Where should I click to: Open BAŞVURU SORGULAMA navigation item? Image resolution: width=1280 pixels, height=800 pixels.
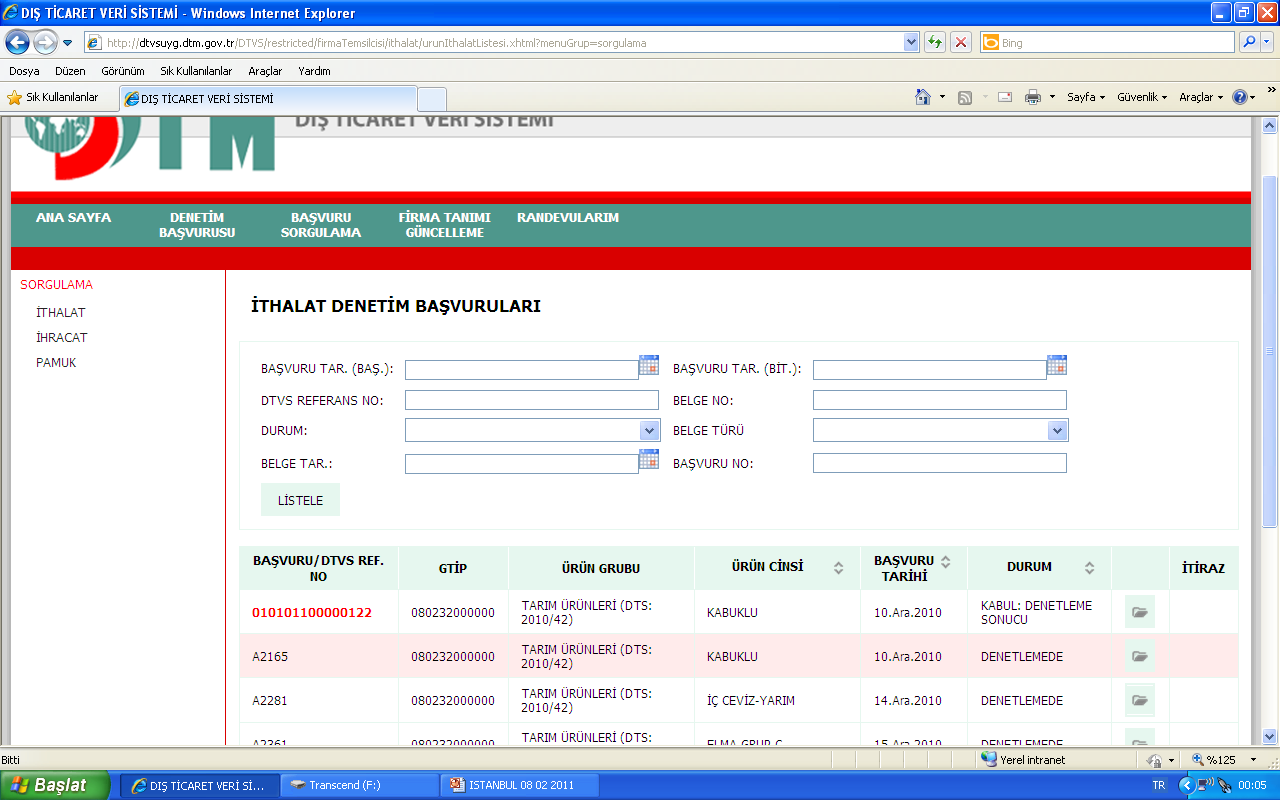pyautogui.click(x=321, y=225)
